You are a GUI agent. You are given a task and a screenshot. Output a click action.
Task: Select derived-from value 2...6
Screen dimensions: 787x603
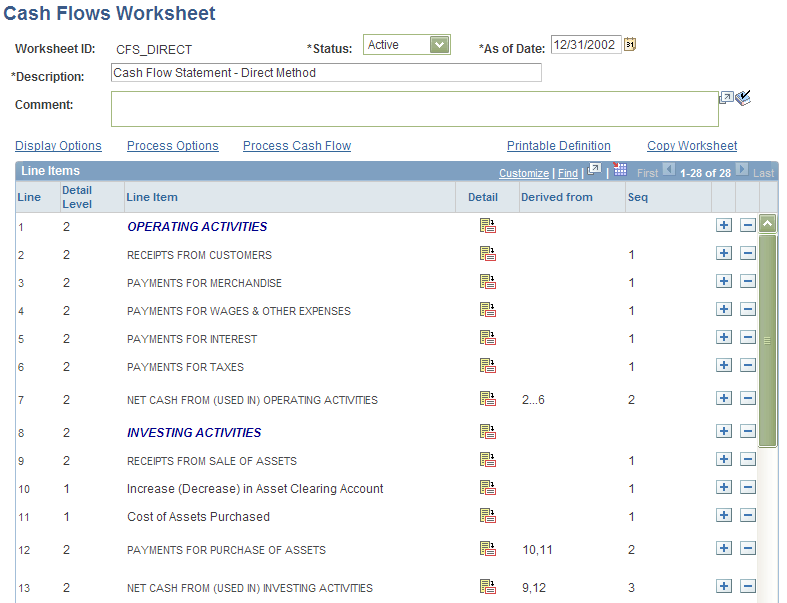coord(533,400)
